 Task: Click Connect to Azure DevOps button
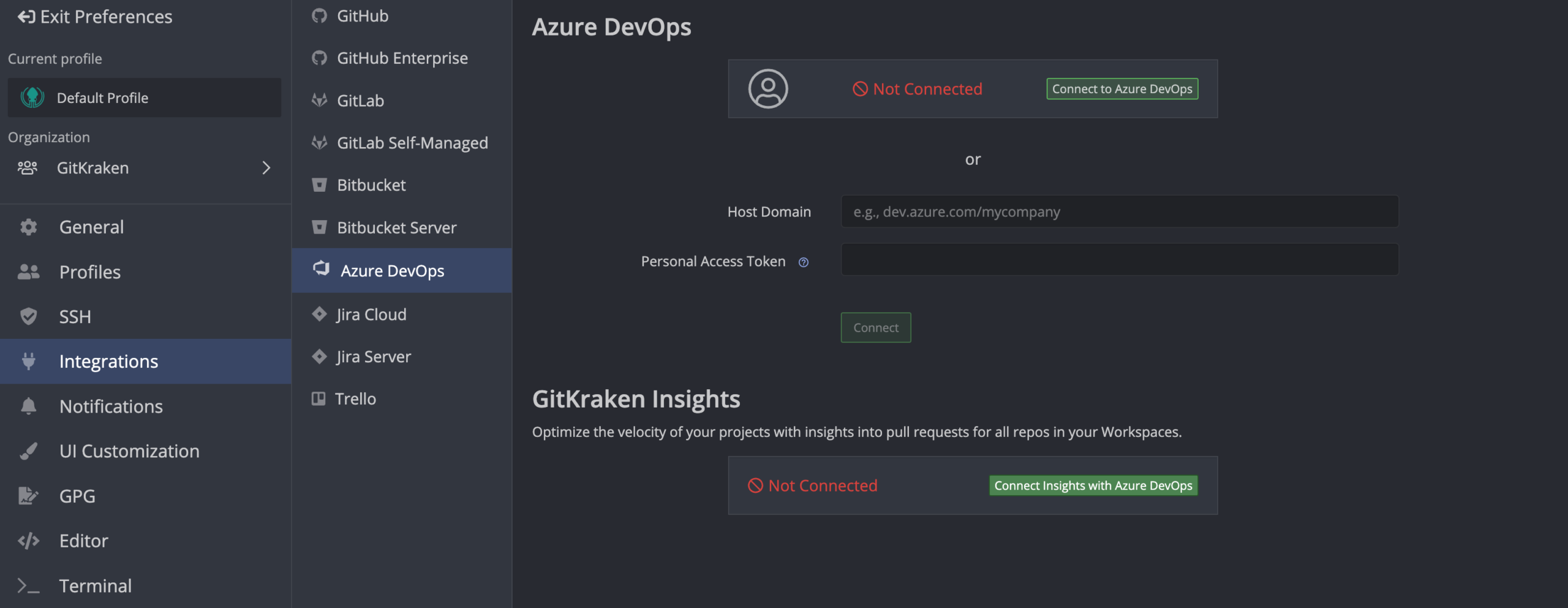[x=1122, y=89]
